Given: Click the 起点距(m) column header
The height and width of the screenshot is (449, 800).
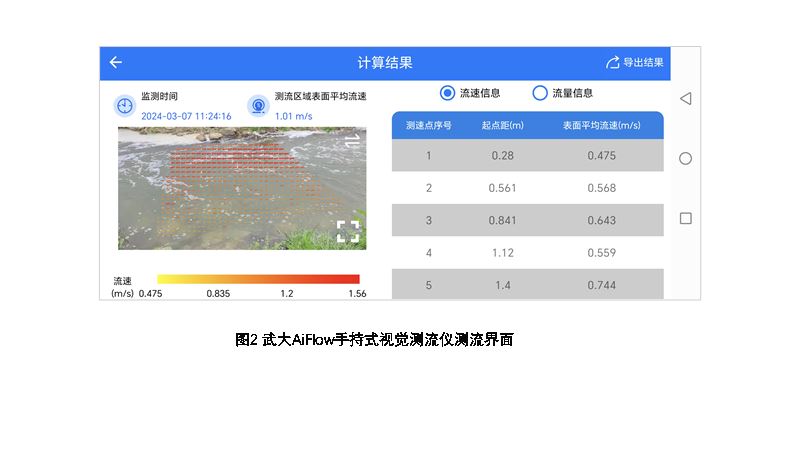Looking at the screenshot, I should (502, 125).
